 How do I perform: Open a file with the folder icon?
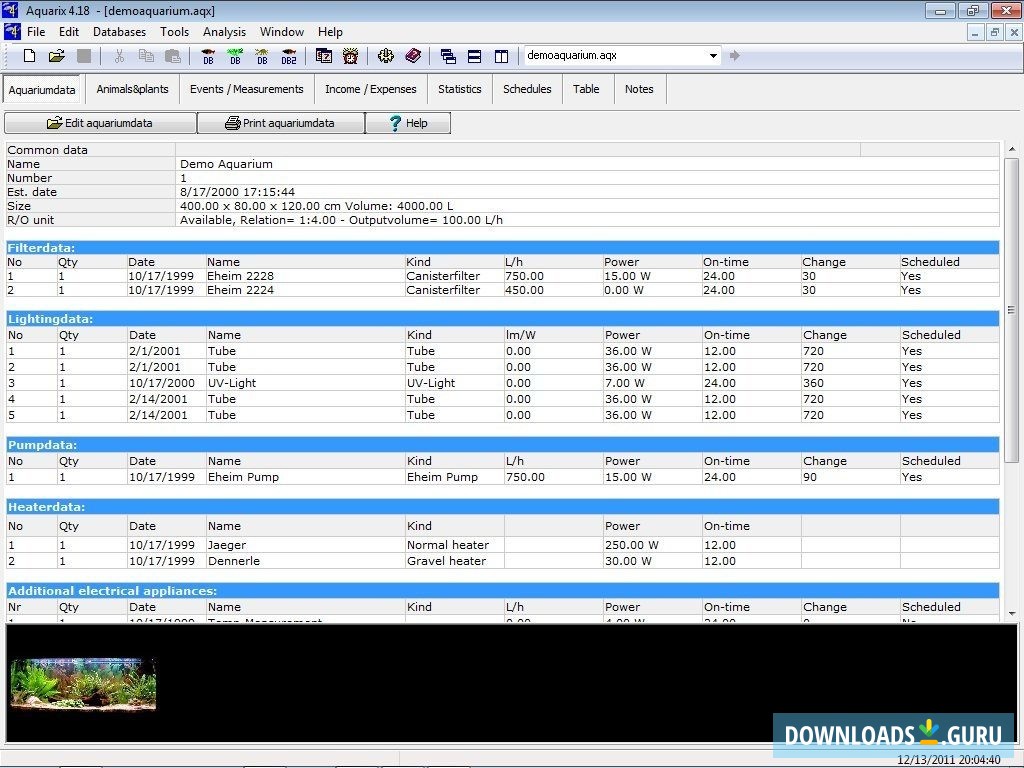coord(57,56)
